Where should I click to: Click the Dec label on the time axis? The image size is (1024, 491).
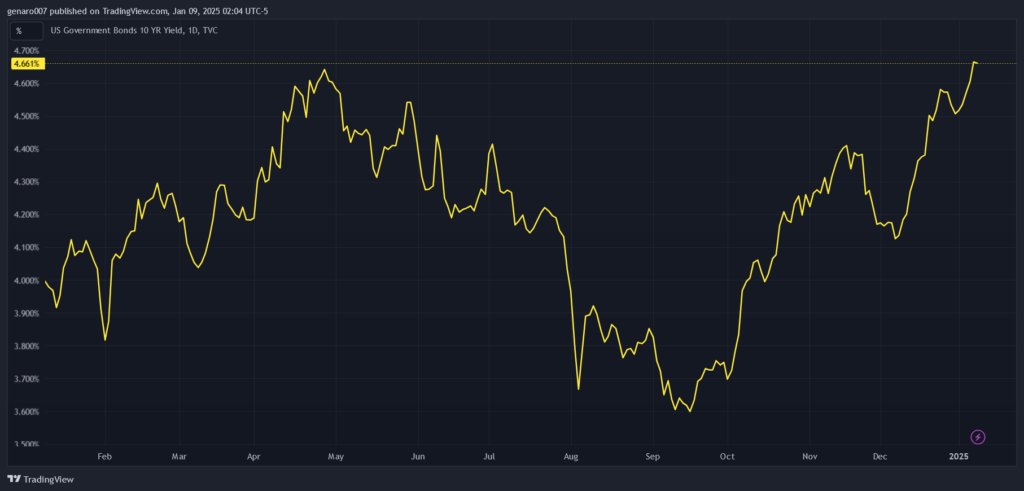pos(880,456)
